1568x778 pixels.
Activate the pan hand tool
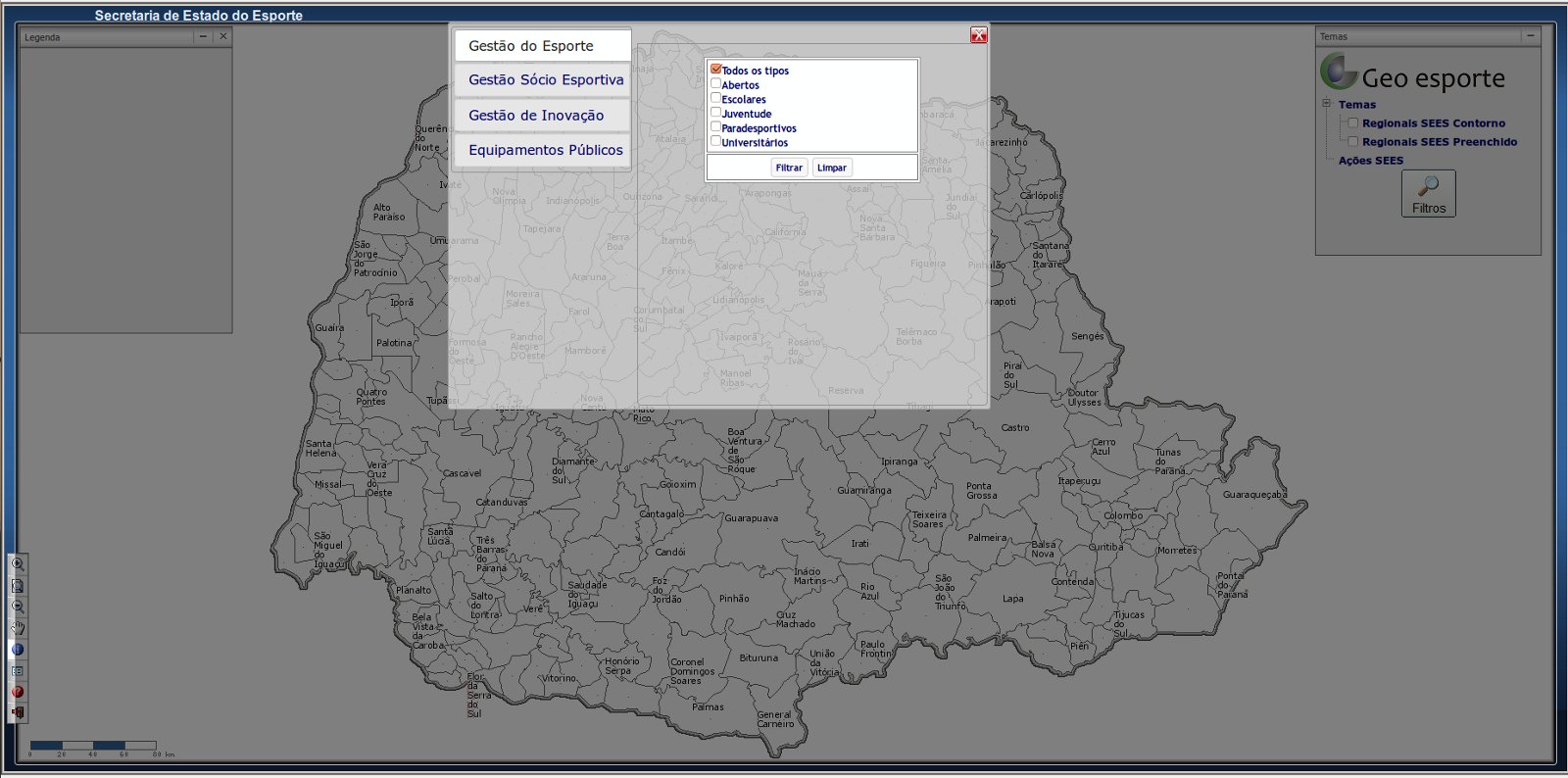(18, 629)
